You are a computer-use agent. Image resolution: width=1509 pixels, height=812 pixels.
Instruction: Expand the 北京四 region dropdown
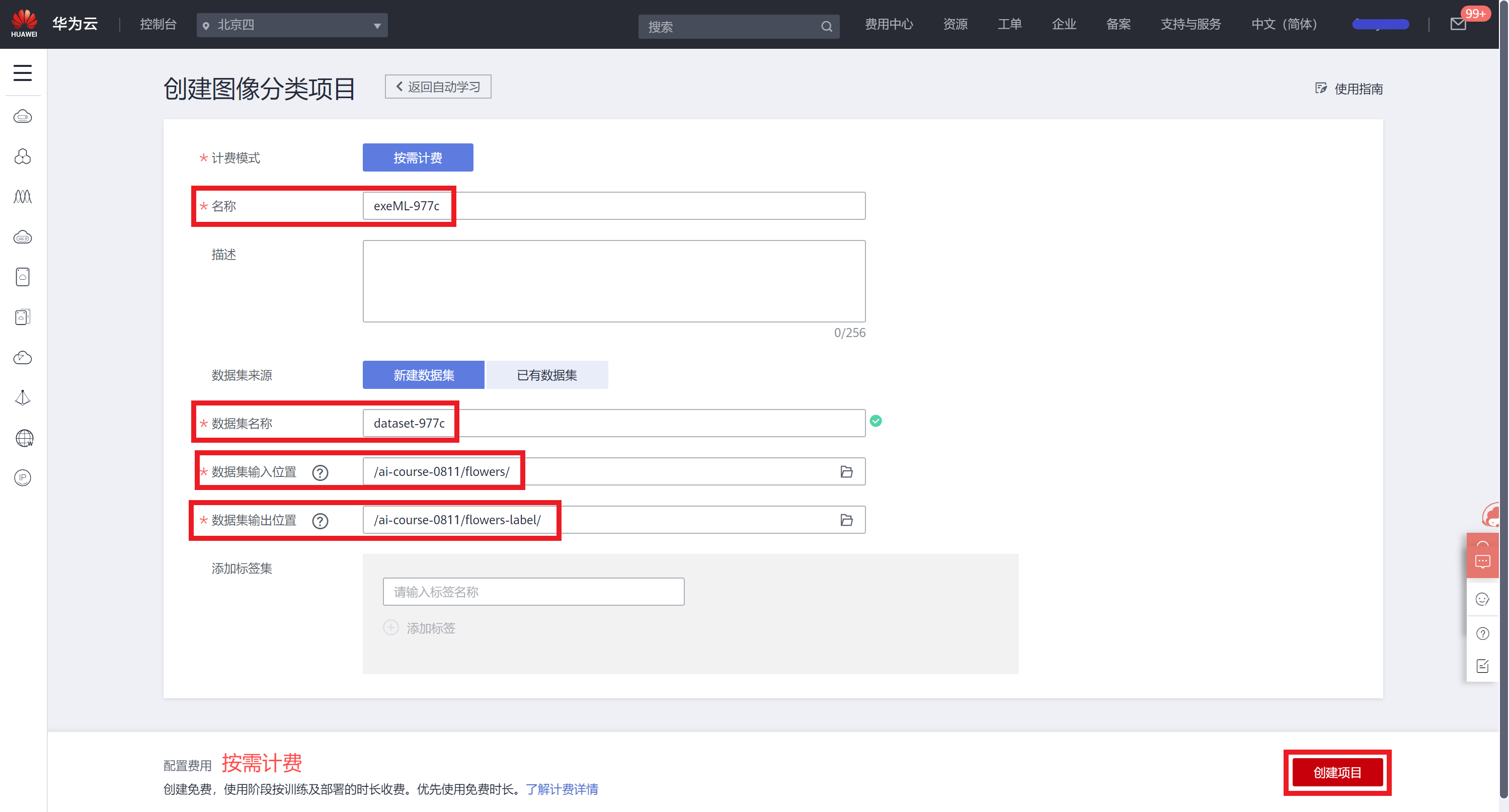click(292, 25)
